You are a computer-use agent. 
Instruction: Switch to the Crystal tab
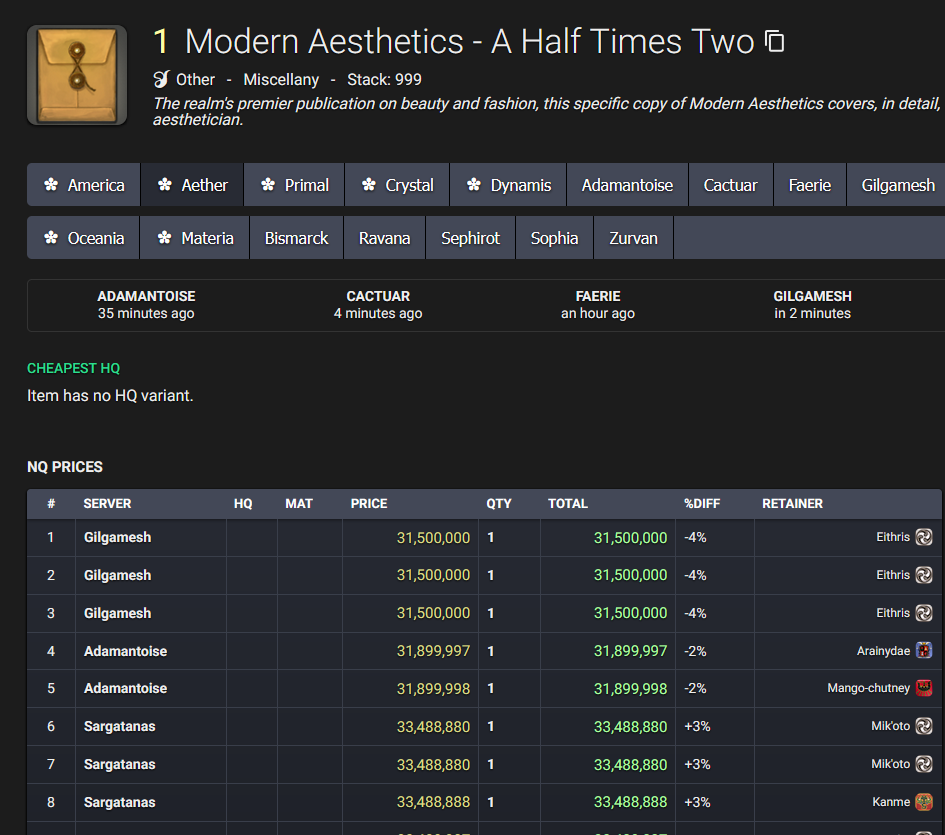coord(397,184)
